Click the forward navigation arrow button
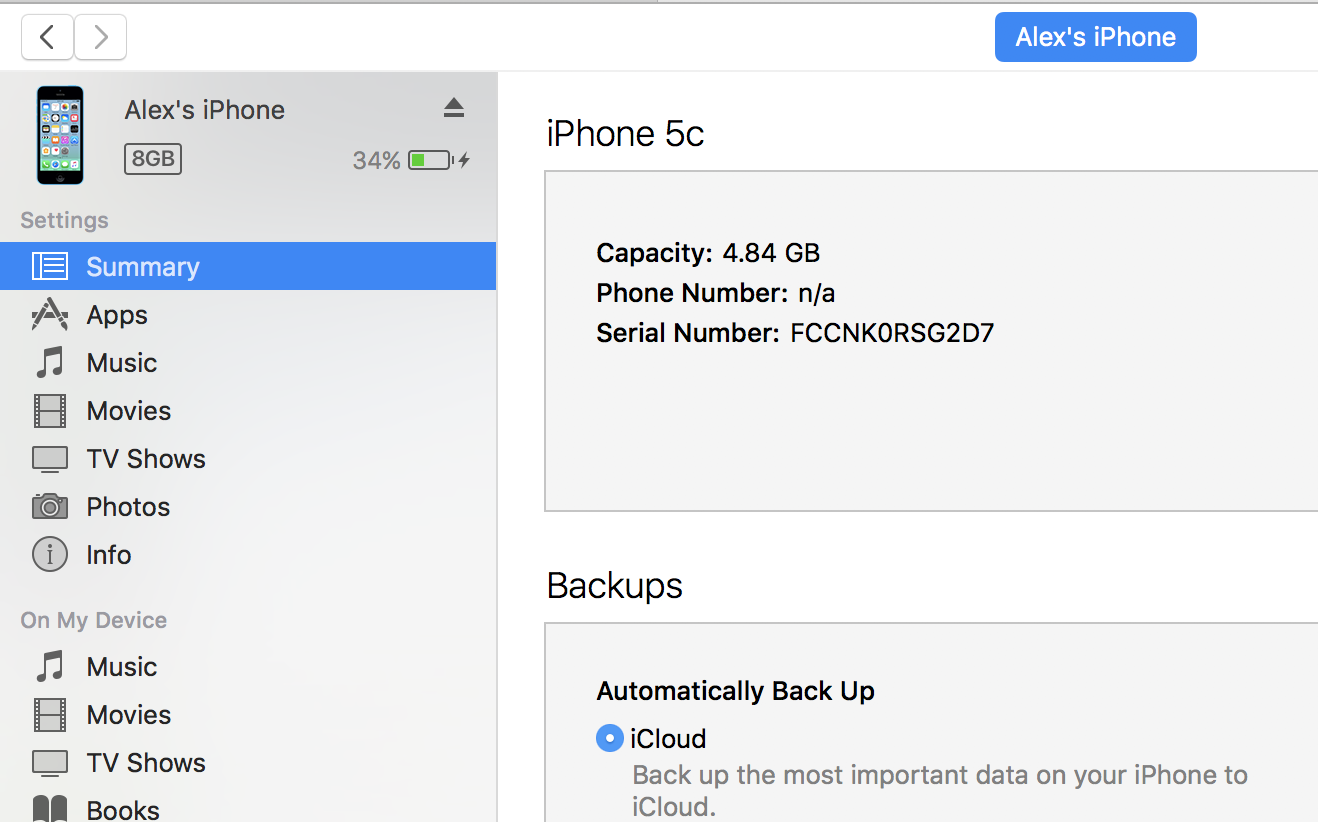This screenshot has width=1318, height=822. (100, 38)
